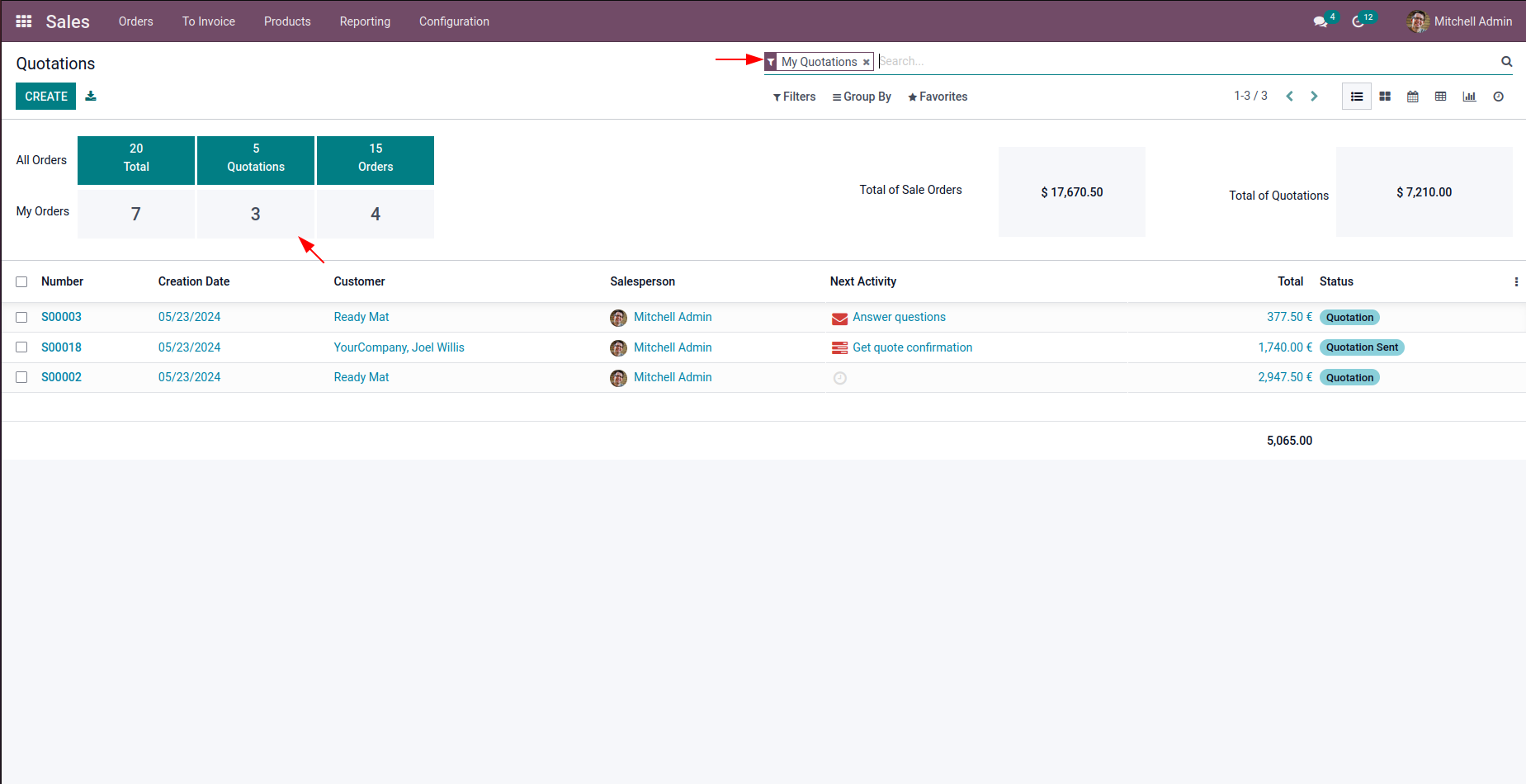The image size is (1526, 784).
Task: Open the conversations chat icon
Action: click(1320, 21)
